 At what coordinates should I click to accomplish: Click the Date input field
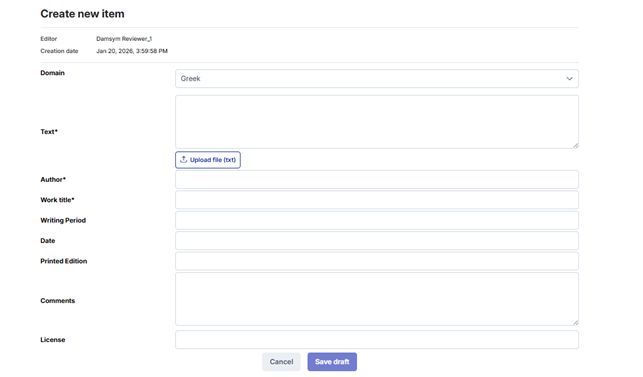coord(377,241)
